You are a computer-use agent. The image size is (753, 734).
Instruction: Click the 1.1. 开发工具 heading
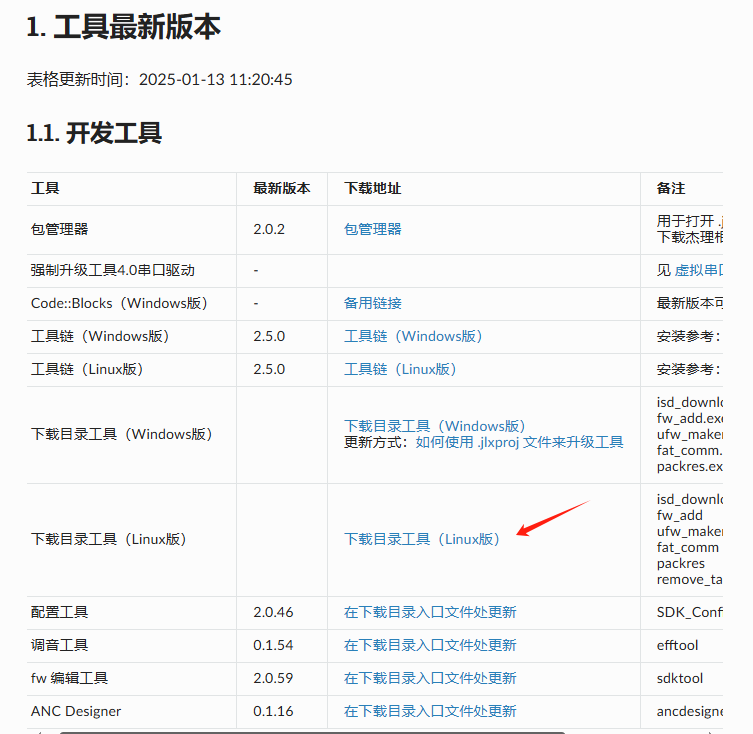[x=94, y=133]
